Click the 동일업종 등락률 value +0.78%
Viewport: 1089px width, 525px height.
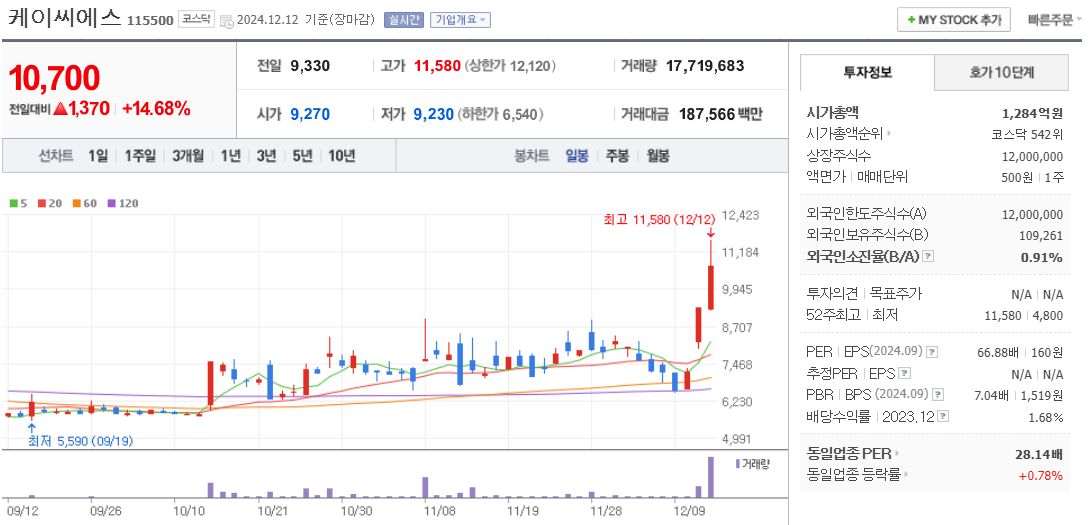coord(1040,476)
